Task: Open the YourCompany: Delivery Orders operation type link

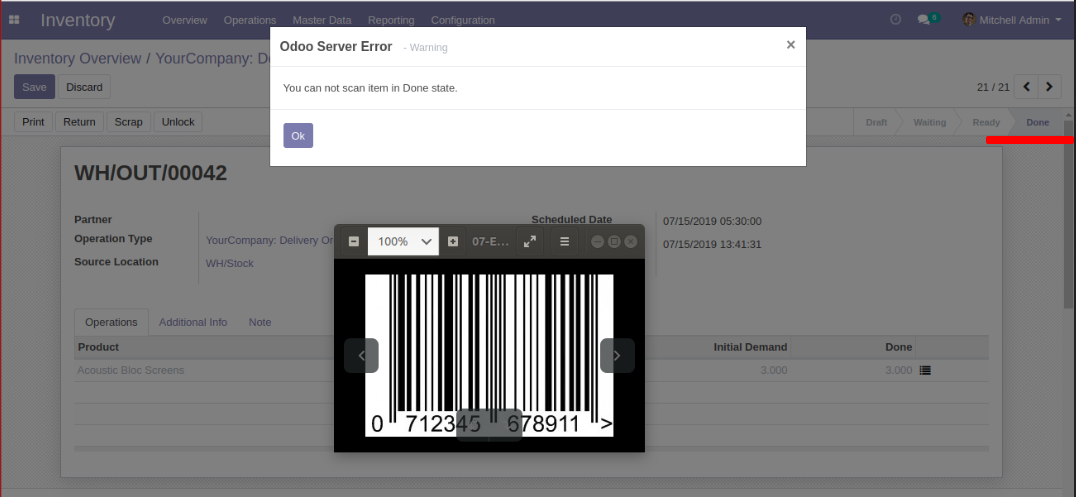Action: coord(270,240)
